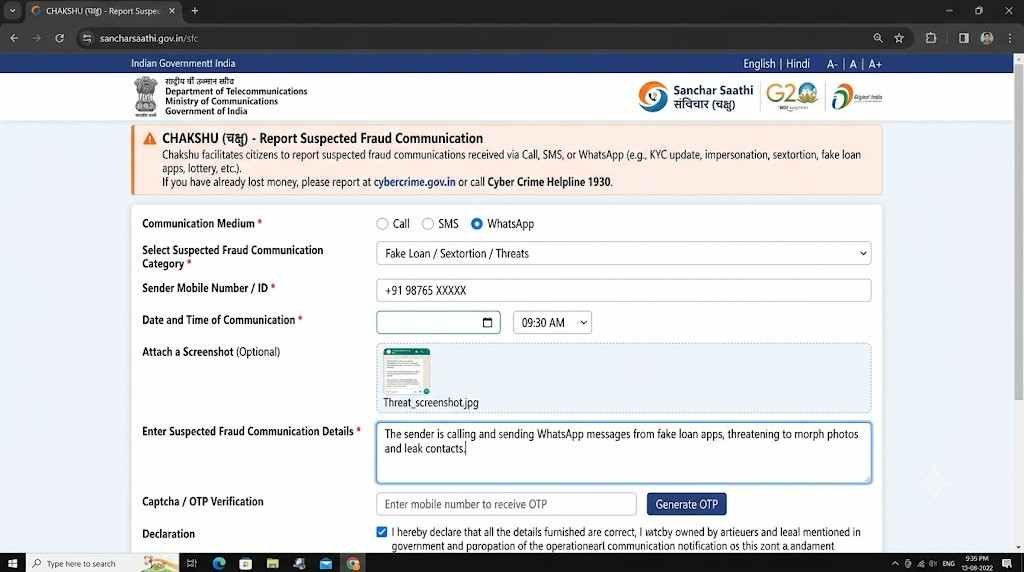The width and height of the screenshot is (1024, 572).
Task: Open the Windows Start menu
Action: tap(12, 563)
